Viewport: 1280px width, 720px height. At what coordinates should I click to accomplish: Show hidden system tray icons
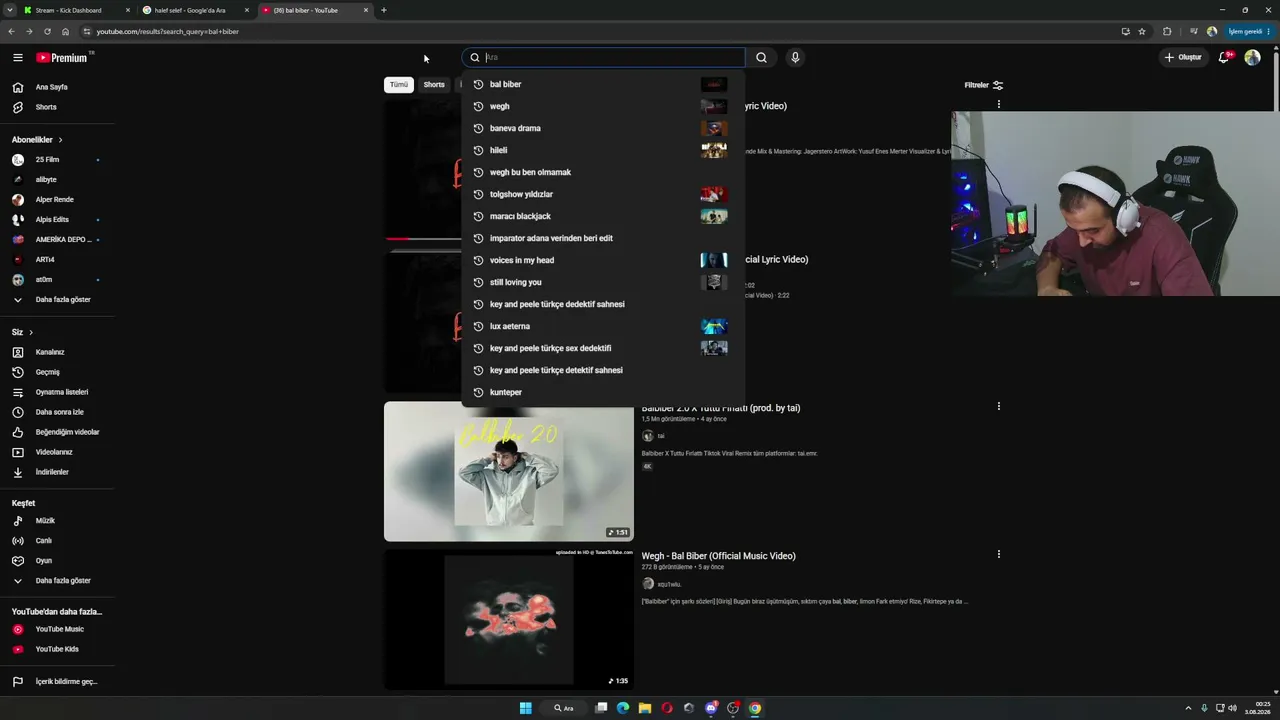[x=1188, y=708]
